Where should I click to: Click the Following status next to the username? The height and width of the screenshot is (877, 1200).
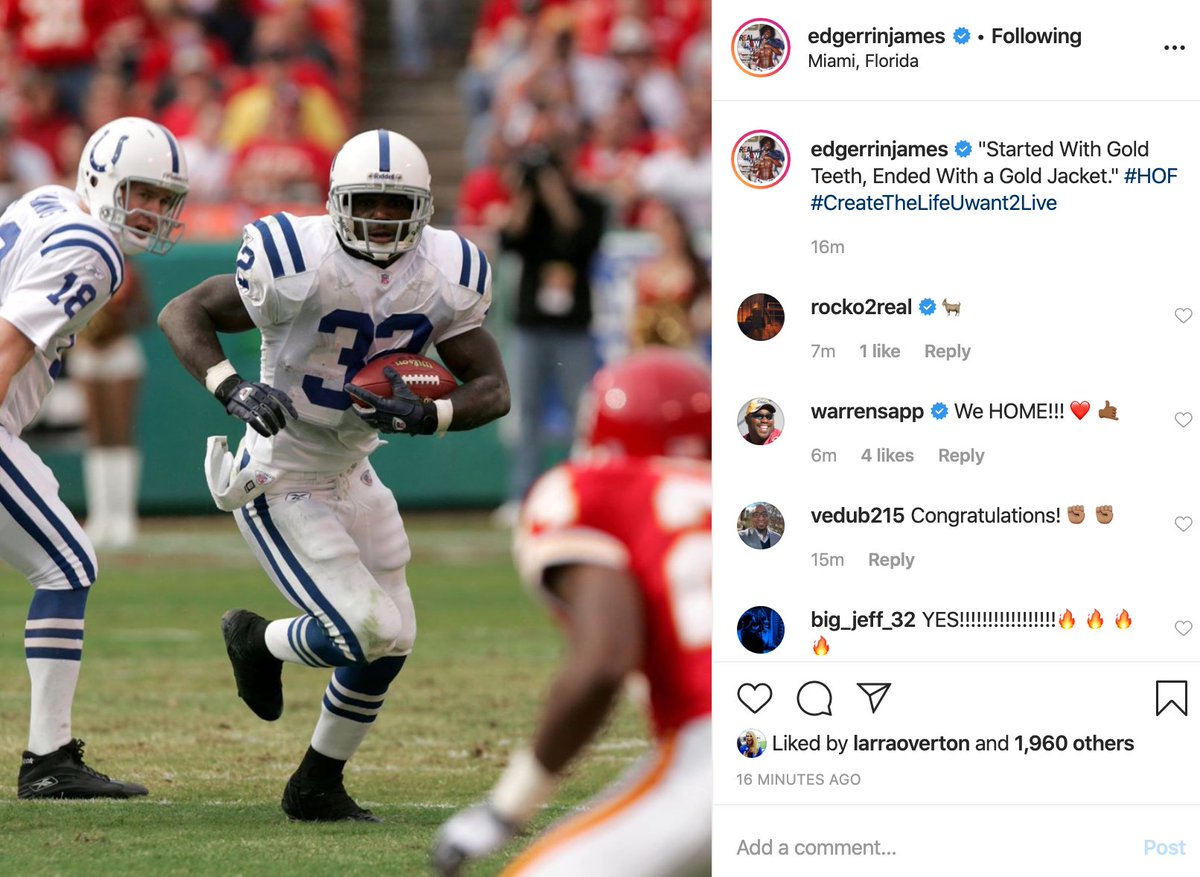pos(1036,36)
